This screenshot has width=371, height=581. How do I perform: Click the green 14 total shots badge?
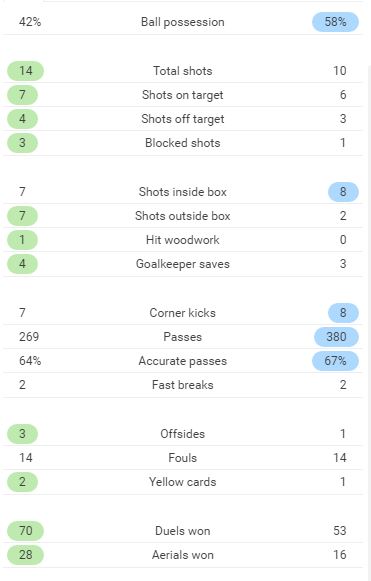click(26, 71)
